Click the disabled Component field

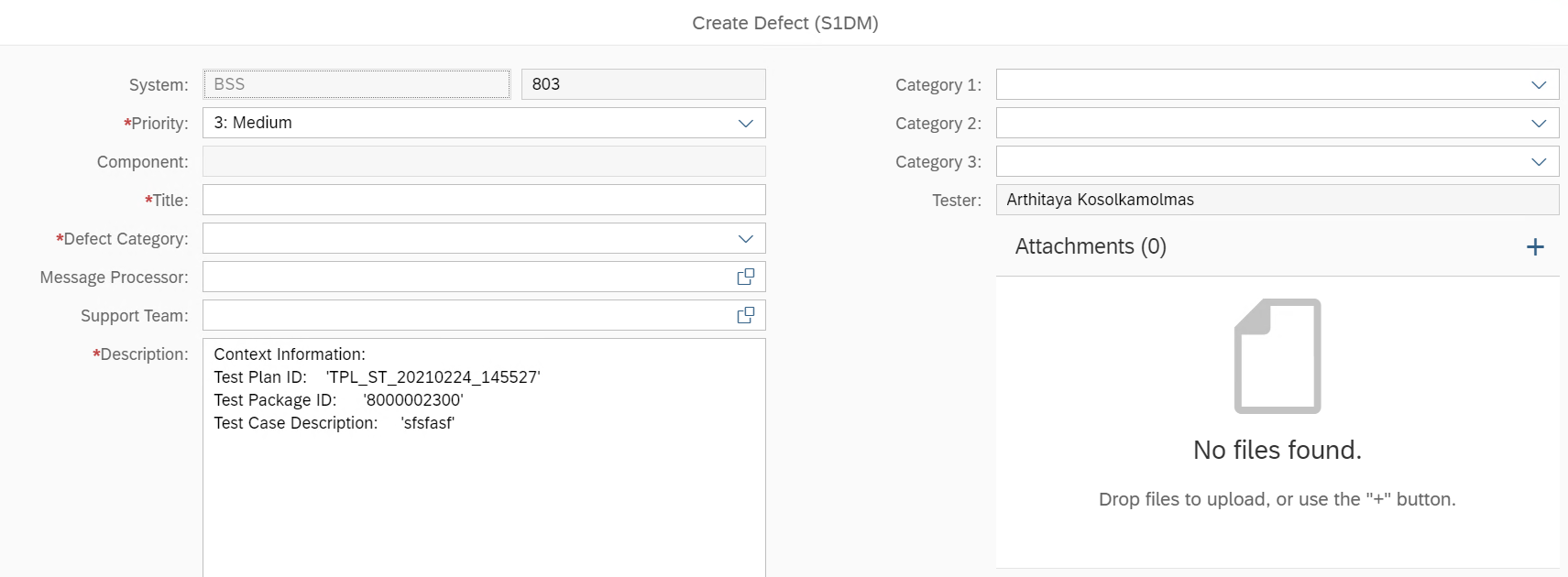[483, 161]
